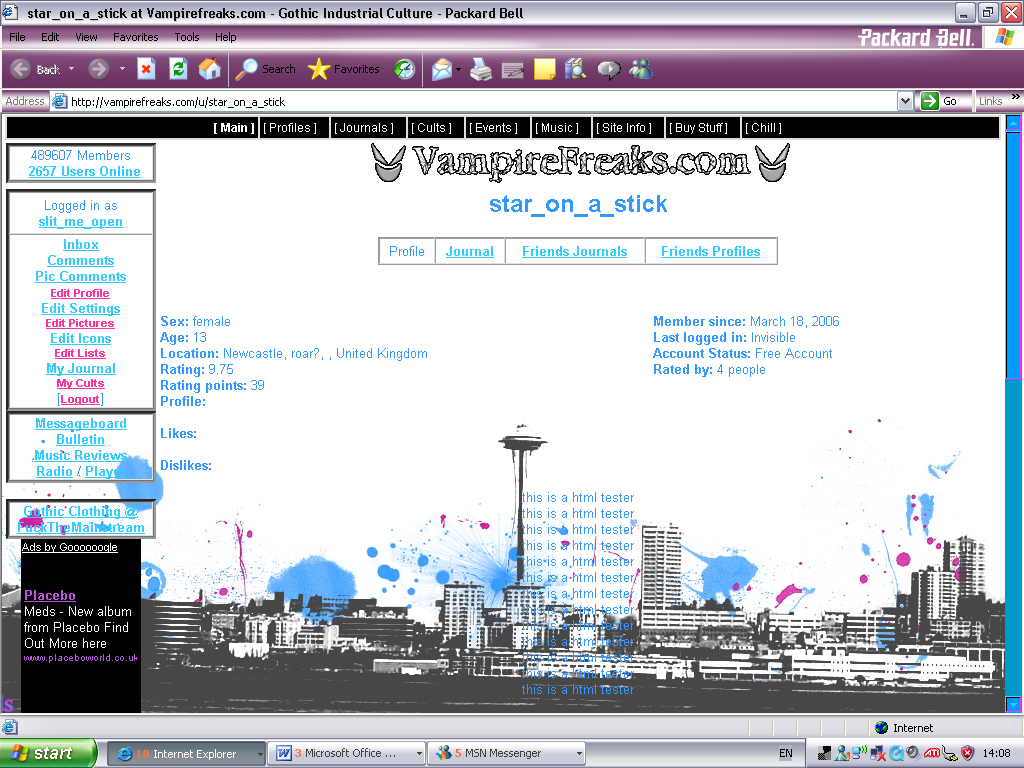Open the [Cults] site navigation item
The height and width of the screenshot is (768, 1024).
(x=432, y=128)
